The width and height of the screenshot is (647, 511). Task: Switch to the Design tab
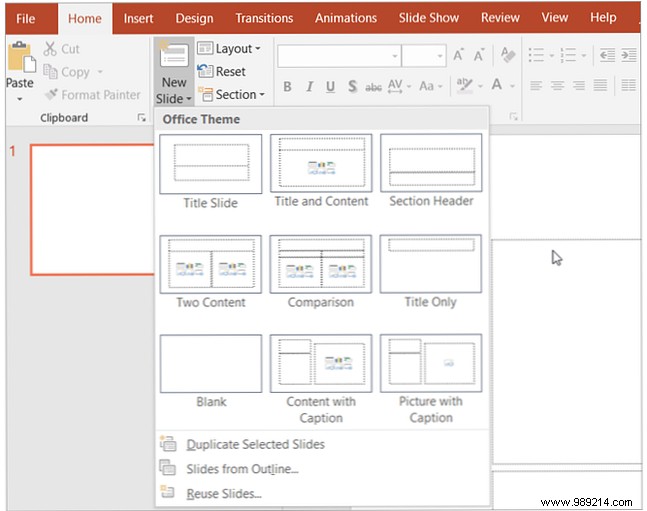click(194, 19)
